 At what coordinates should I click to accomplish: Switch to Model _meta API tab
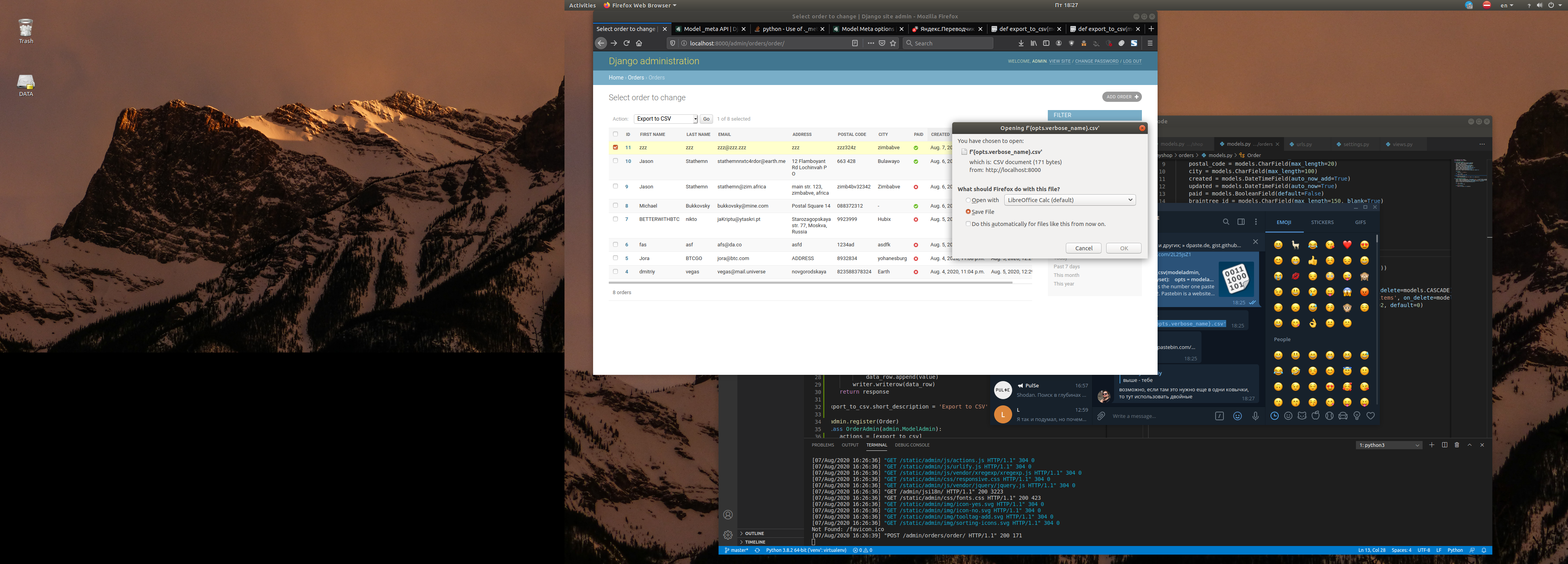click(x=710, y=29)
